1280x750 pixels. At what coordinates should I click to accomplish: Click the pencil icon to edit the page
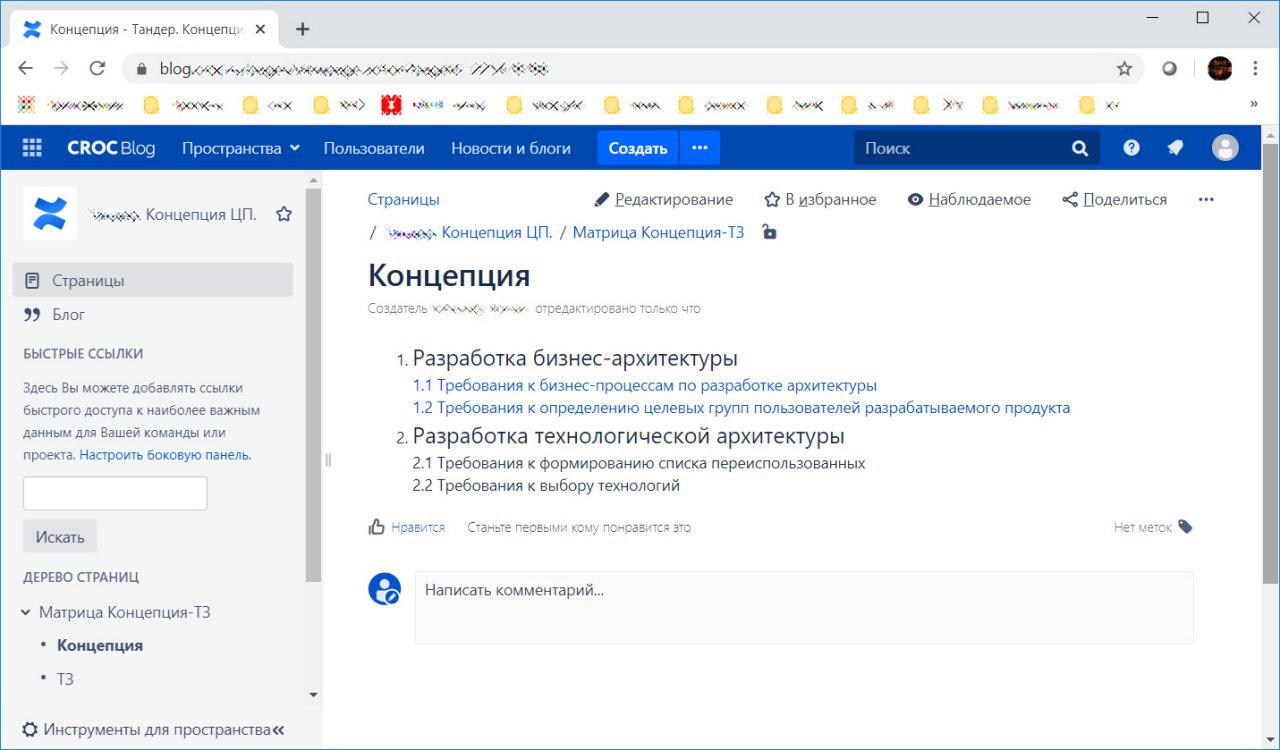601,199
